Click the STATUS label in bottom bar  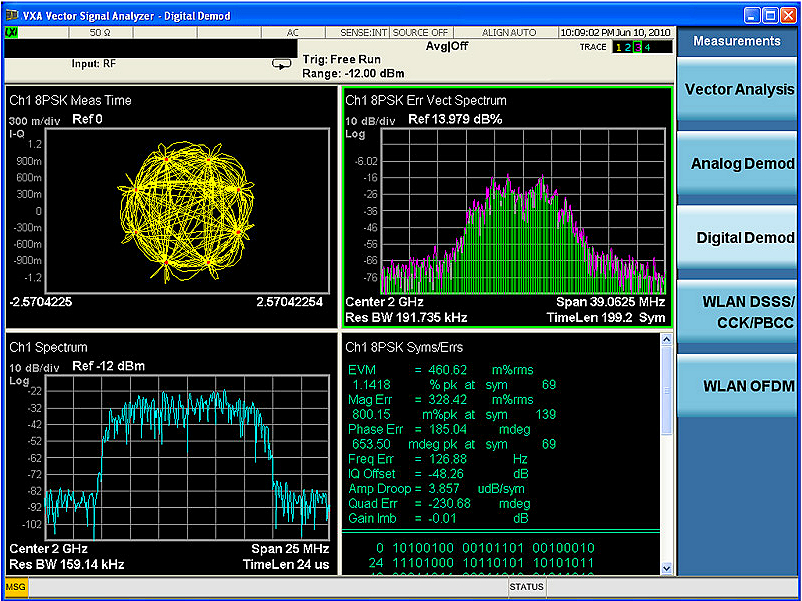tap(526, 587)
